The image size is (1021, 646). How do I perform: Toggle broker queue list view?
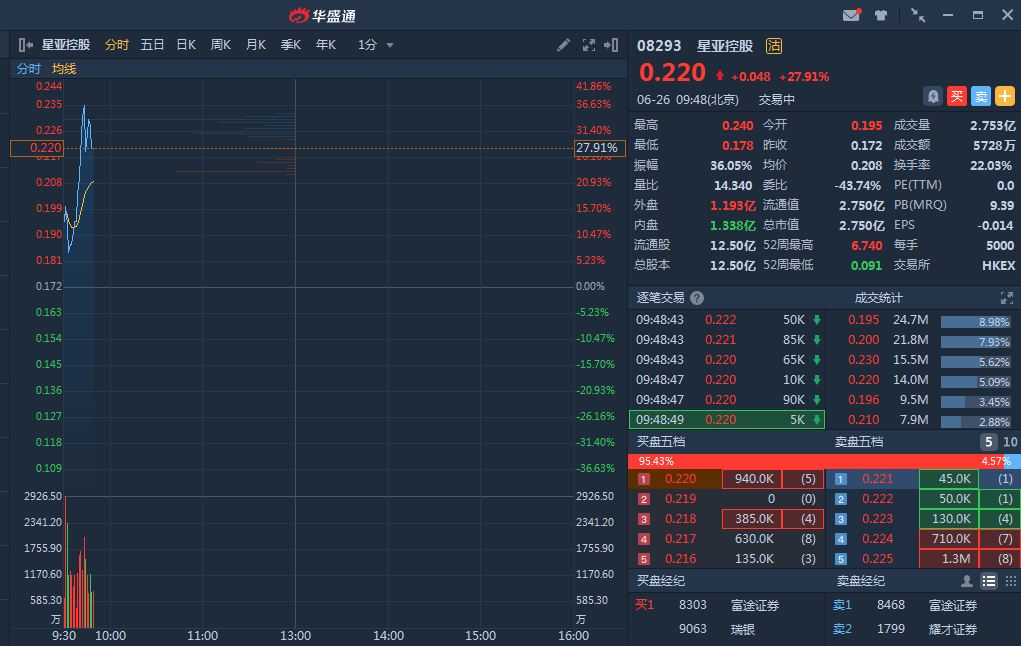tap(989, 581)
